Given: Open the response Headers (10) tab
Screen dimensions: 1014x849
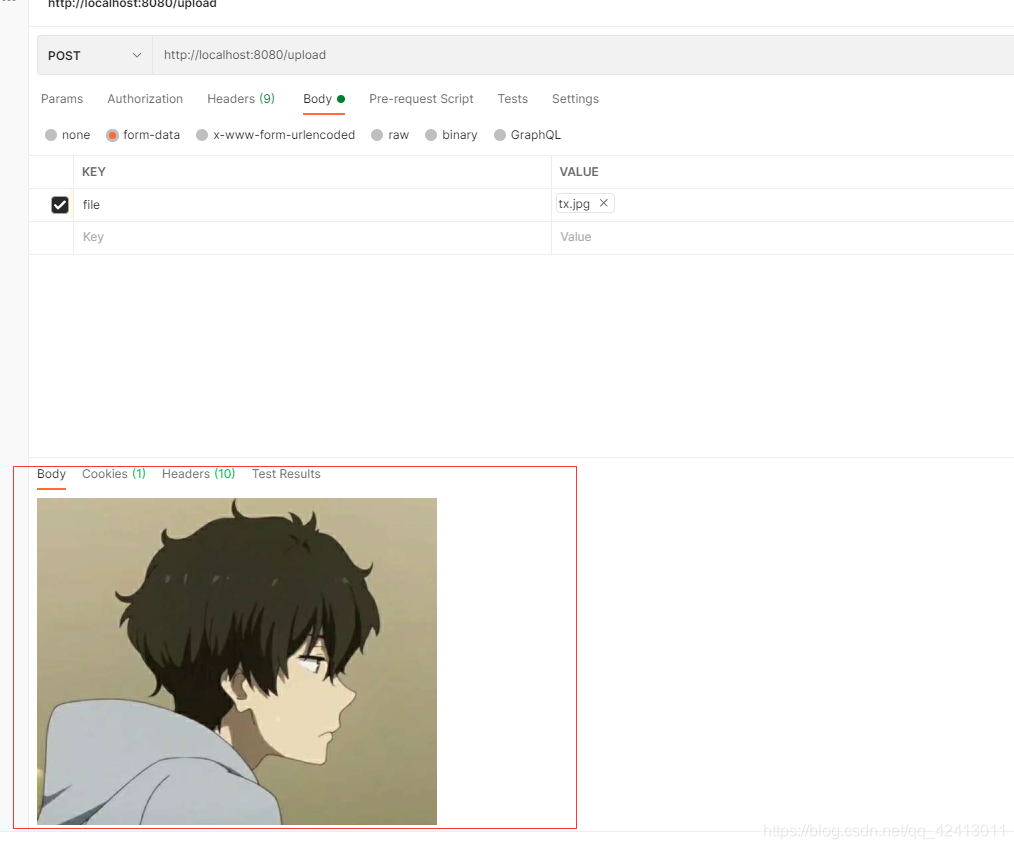Looking at the screenshot, I should [199, 474].
